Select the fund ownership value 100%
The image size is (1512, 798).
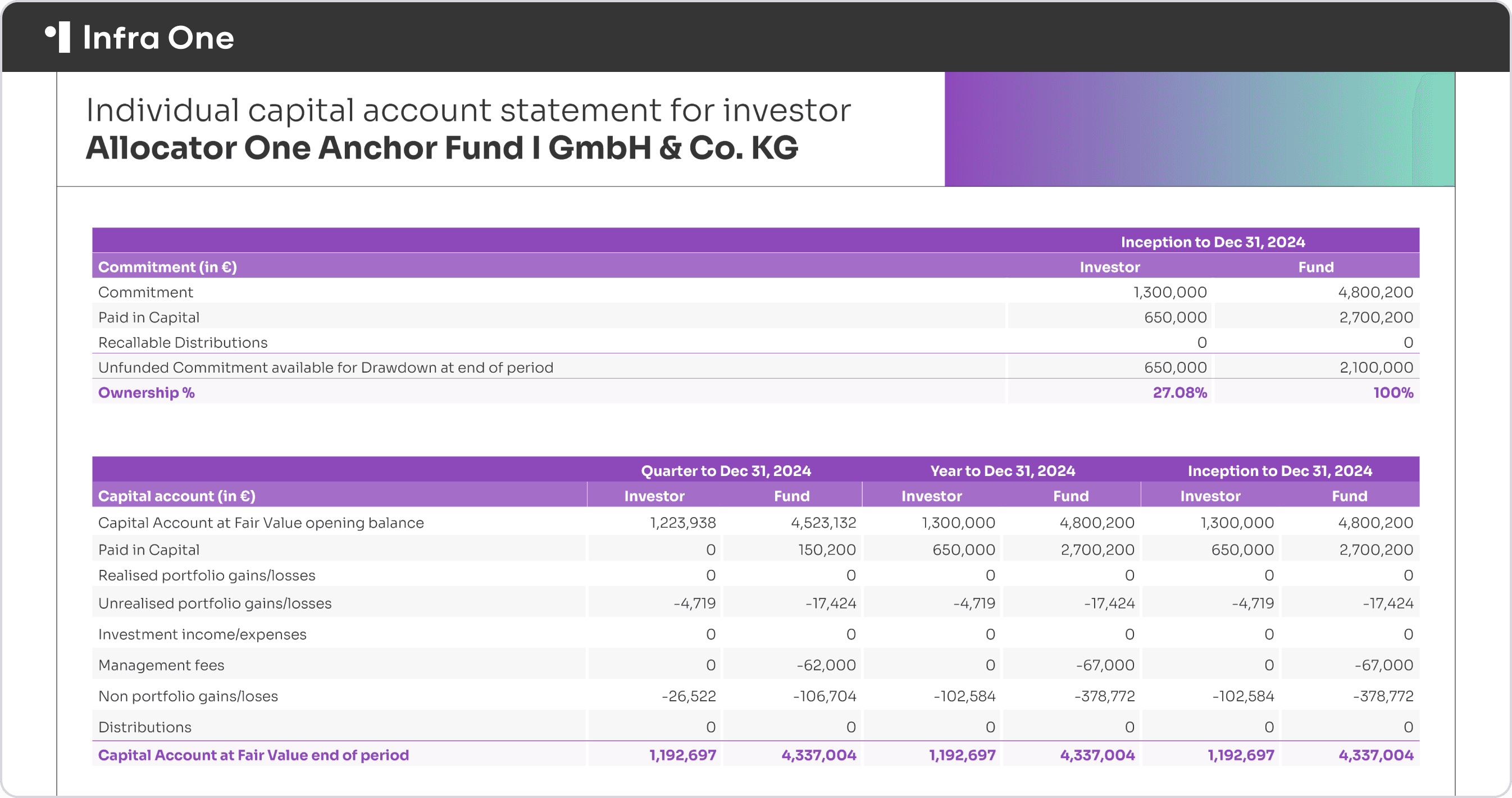pos(1393,393)
